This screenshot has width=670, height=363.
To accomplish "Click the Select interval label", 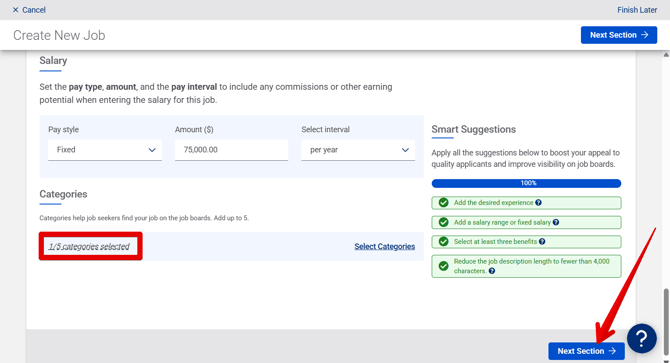I will click(x=325, y=129).
